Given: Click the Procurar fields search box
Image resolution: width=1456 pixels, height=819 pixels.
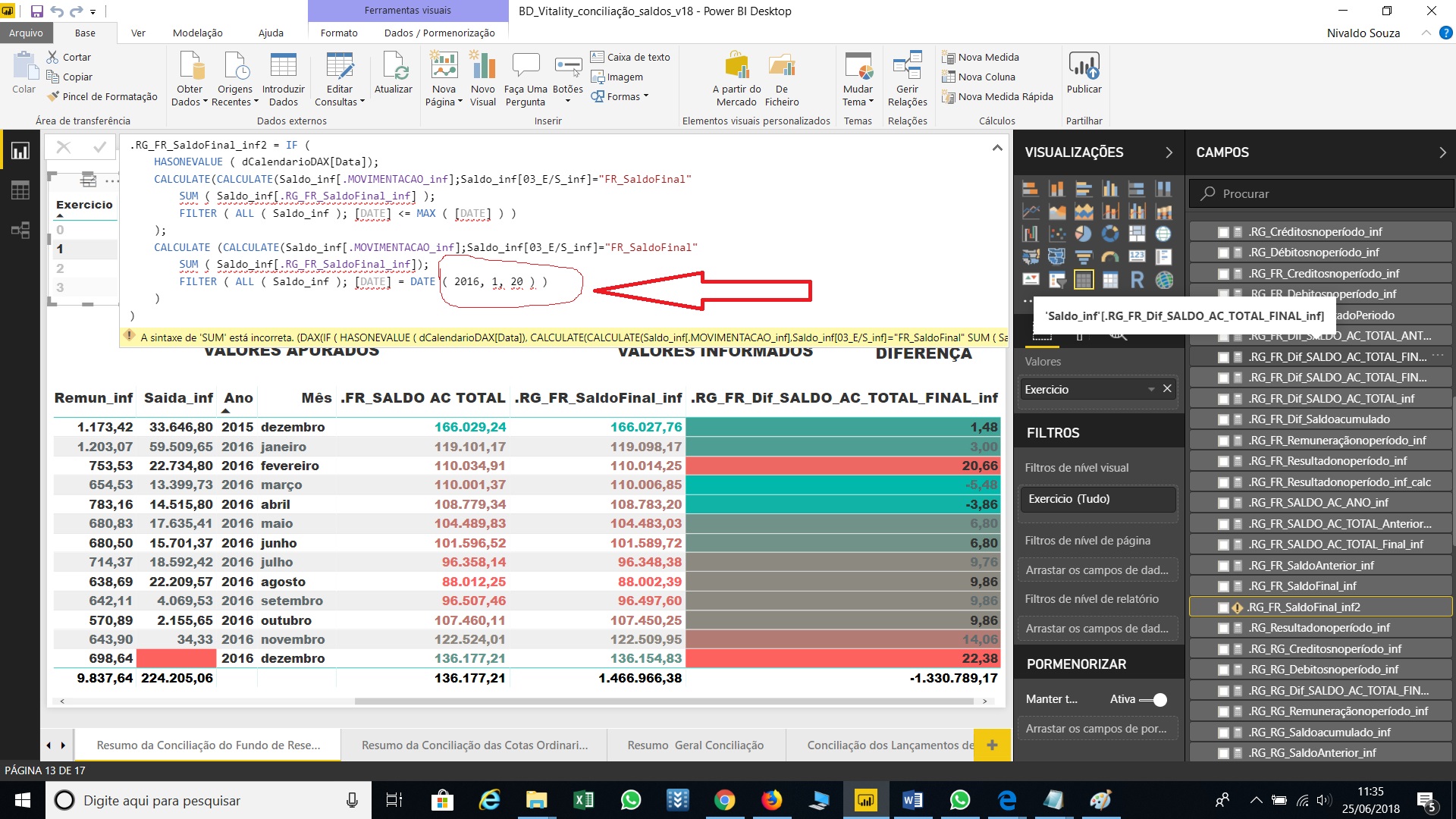Looking at the screenshot, I should (x=1321, y=194).
